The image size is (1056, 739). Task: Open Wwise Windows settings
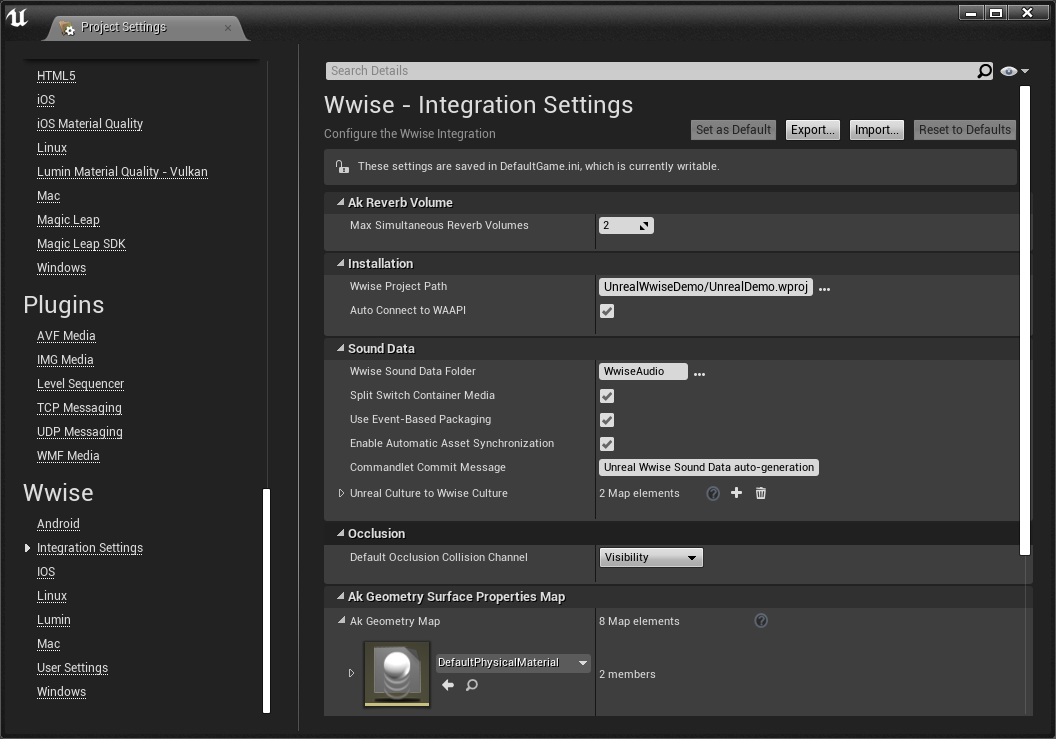coord(61,692)
